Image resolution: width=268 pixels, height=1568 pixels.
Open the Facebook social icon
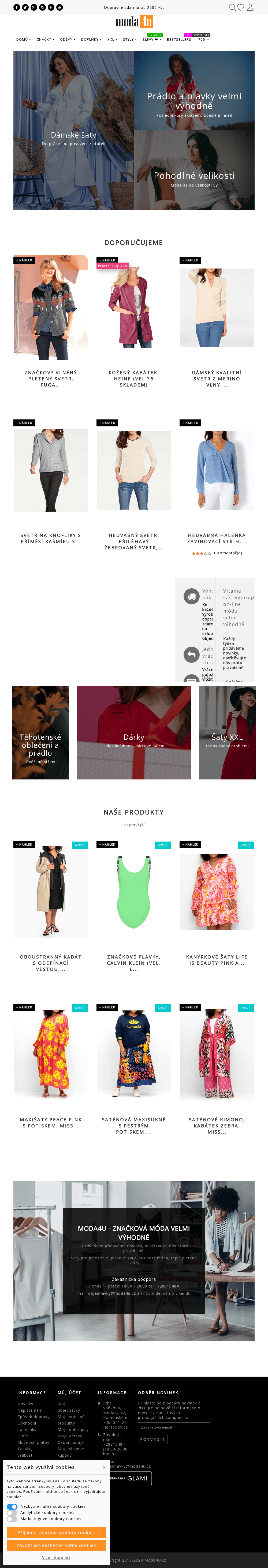click(16, 7)
